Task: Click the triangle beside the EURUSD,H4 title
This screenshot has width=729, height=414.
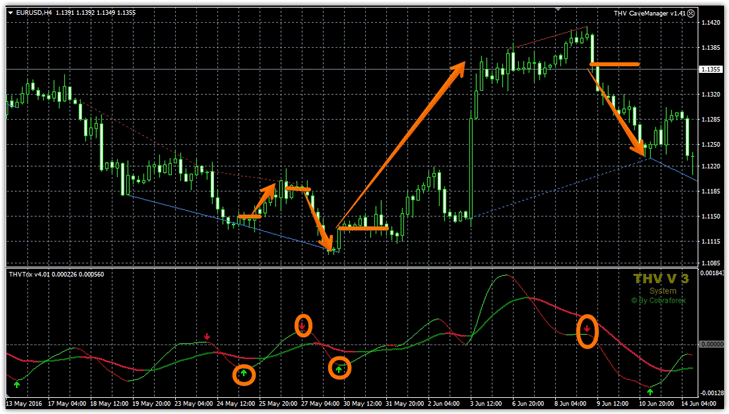Action: click(x=8, y=12)
